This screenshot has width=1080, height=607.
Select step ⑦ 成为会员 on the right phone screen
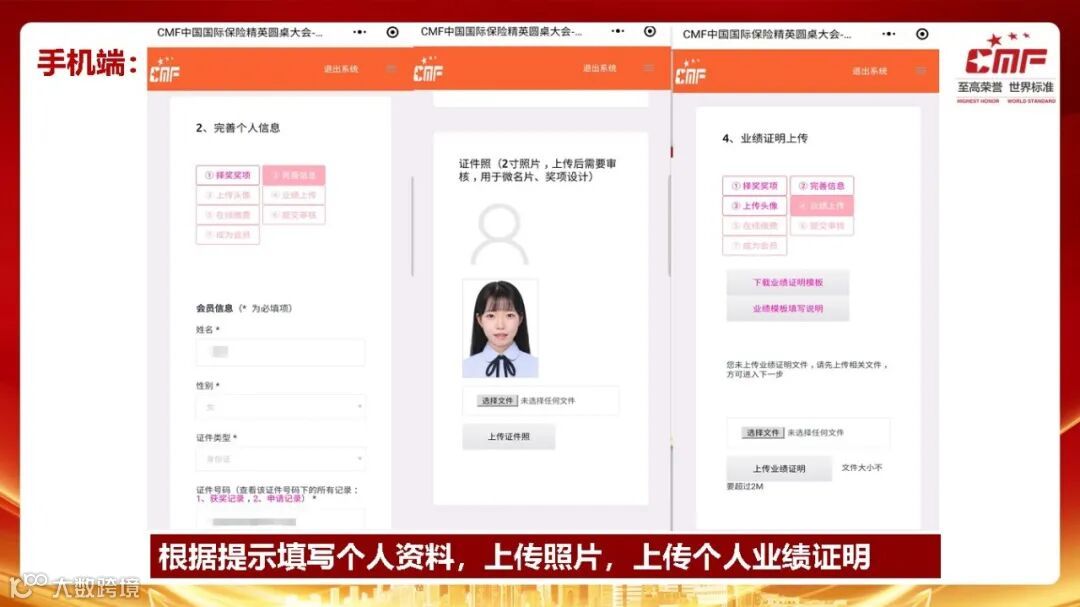click(755, 245)
